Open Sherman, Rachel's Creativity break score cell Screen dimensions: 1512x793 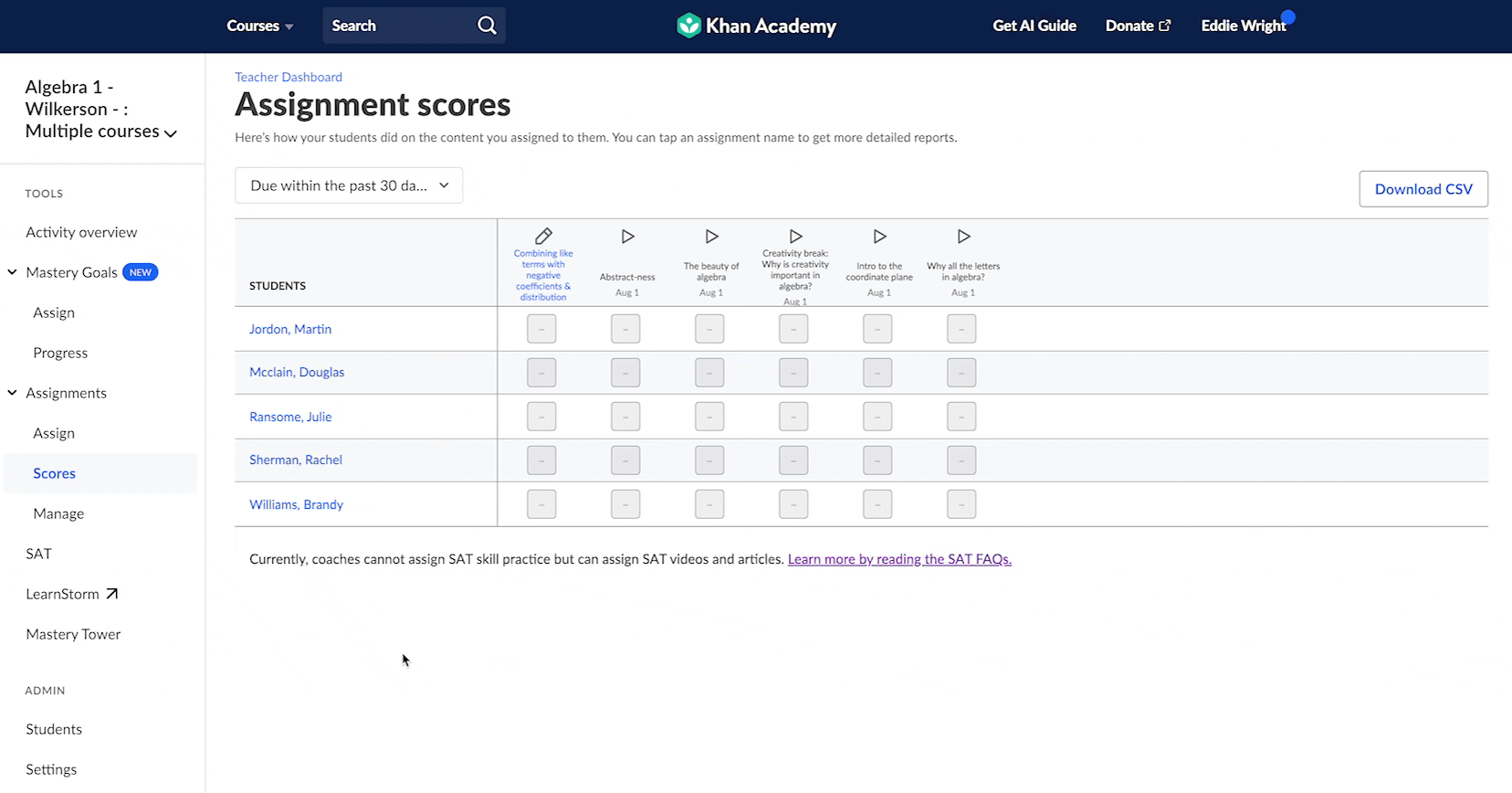793,460
